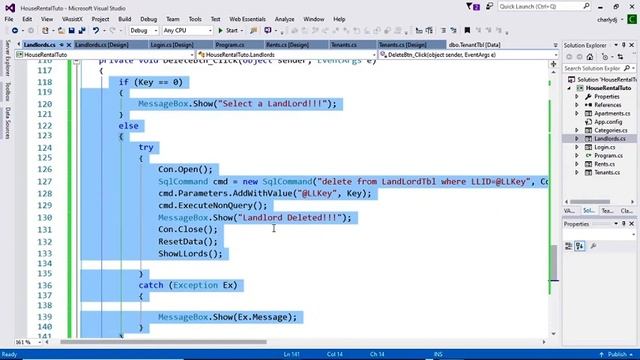
Task: Click the Home icon in Solution Explorer
Action: click(590, 57)
